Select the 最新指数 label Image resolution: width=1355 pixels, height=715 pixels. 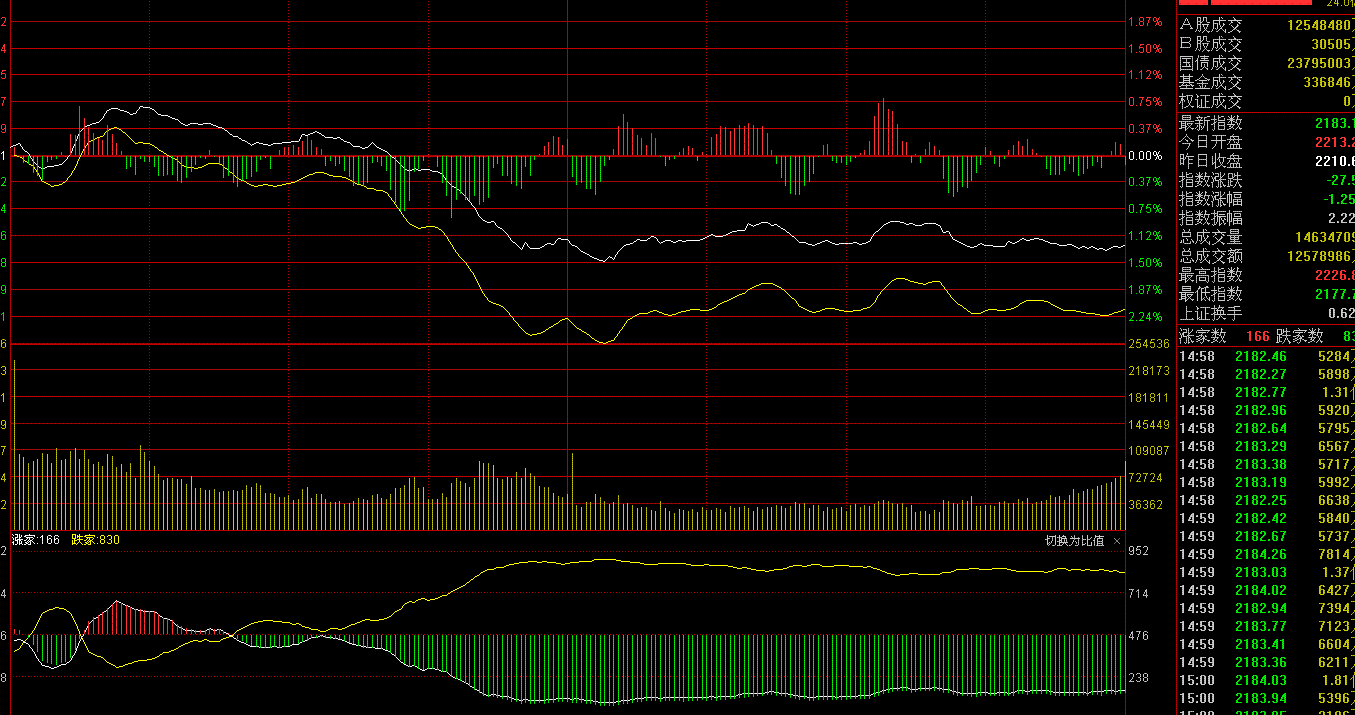[1210, 123]
